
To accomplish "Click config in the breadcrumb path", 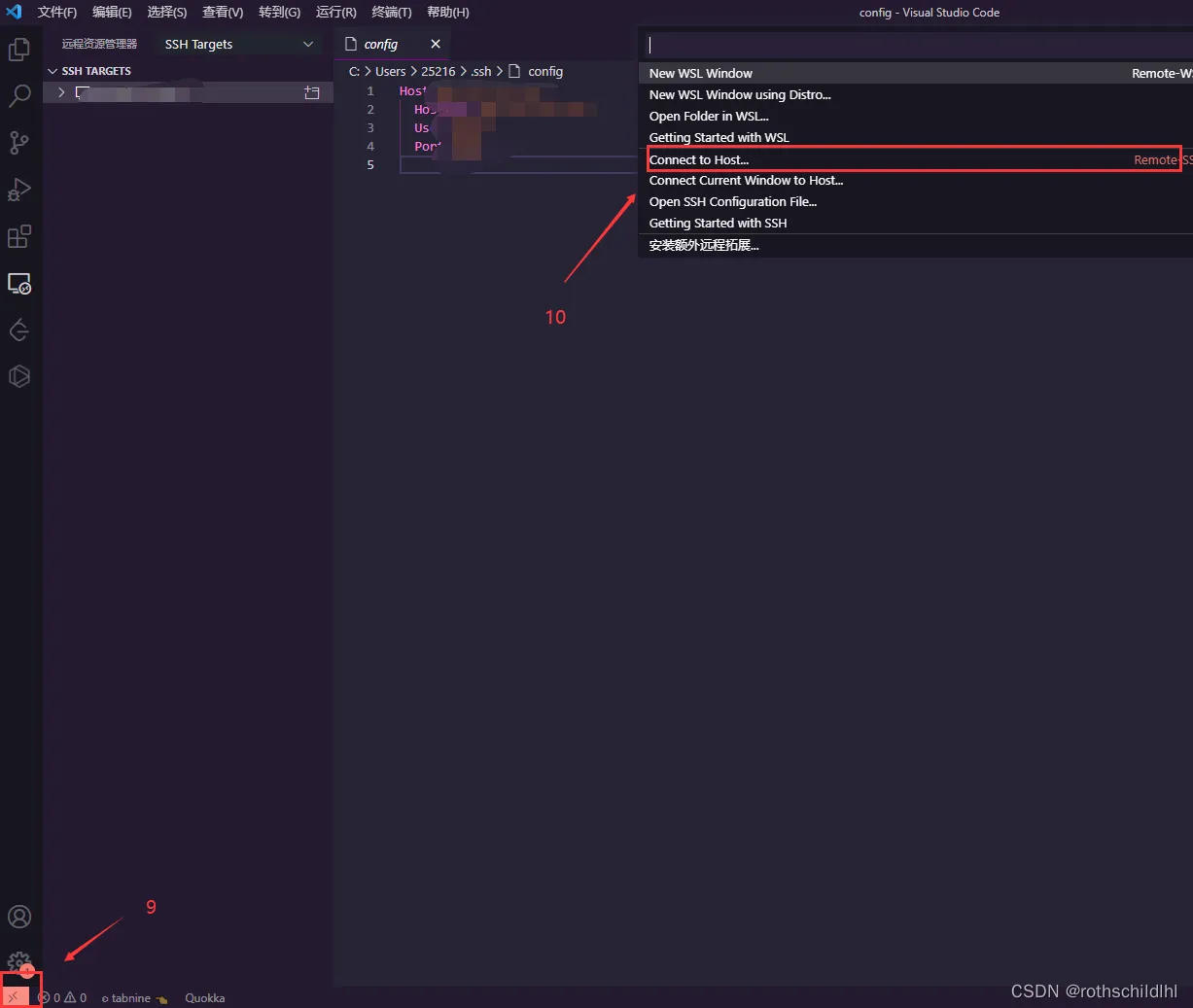I will click(x=545, y=71).
